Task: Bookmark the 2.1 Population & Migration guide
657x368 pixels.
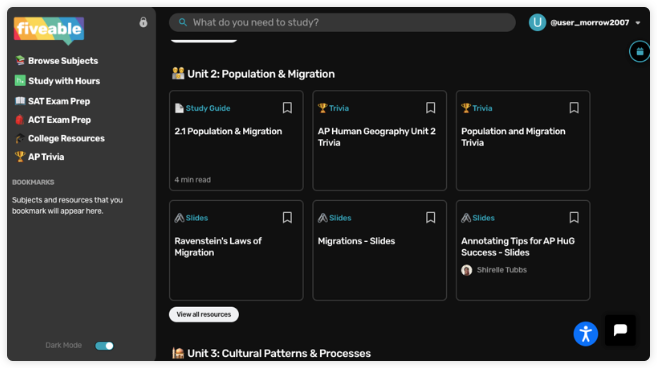Action: point(287,108)
